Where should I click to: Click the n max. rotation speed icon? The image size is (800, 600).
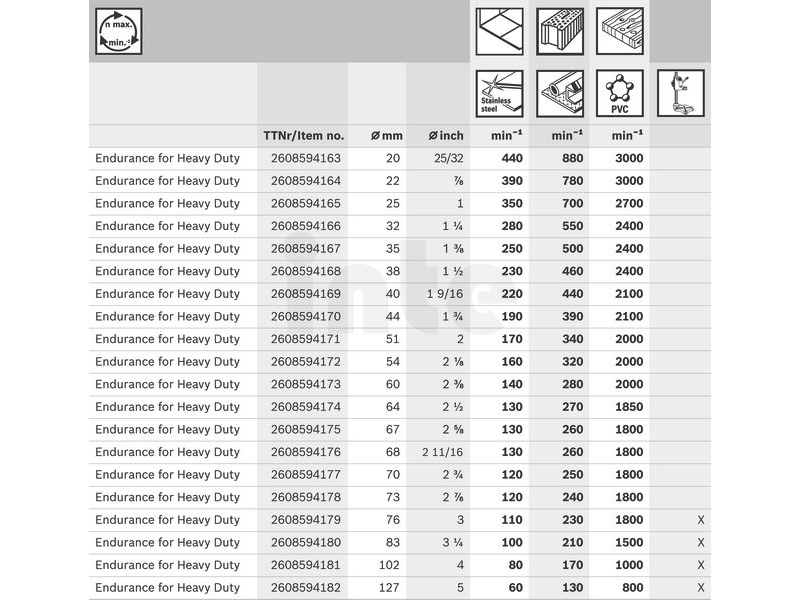[x=119, y=31]
